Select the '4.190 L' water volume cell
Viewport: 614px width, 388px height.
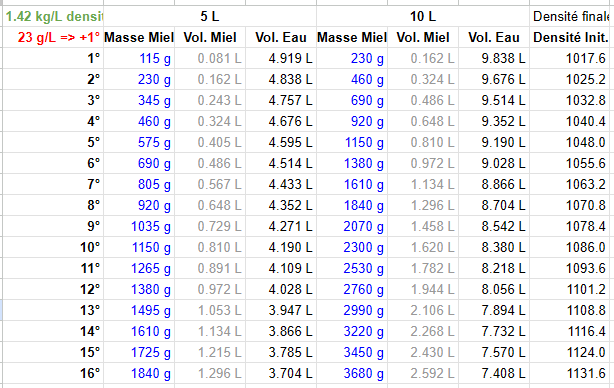281,247
